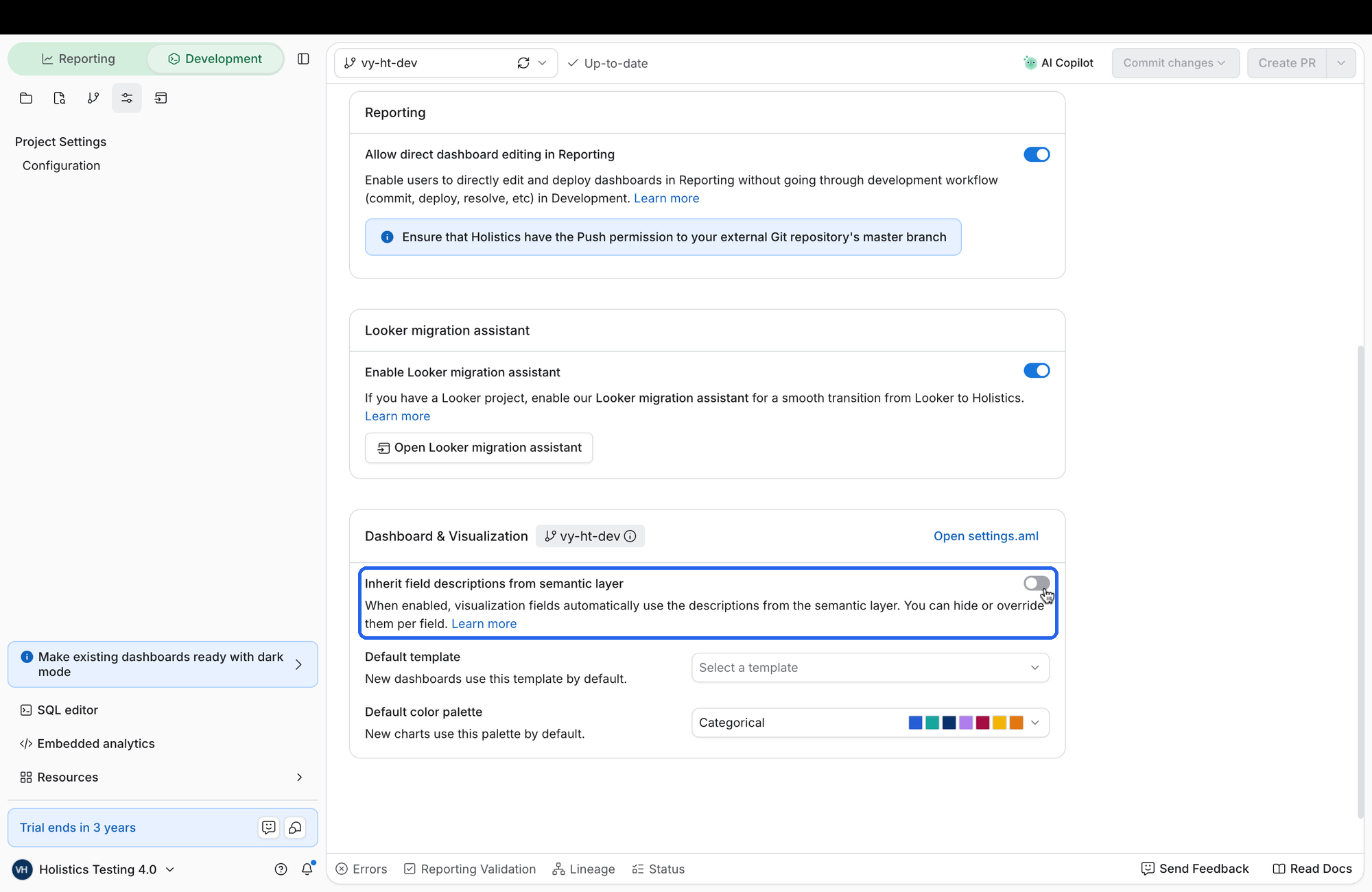1372x892 pixels.
Task: Expand the Create PR arrow dropdown
Action: [1341, 63]
